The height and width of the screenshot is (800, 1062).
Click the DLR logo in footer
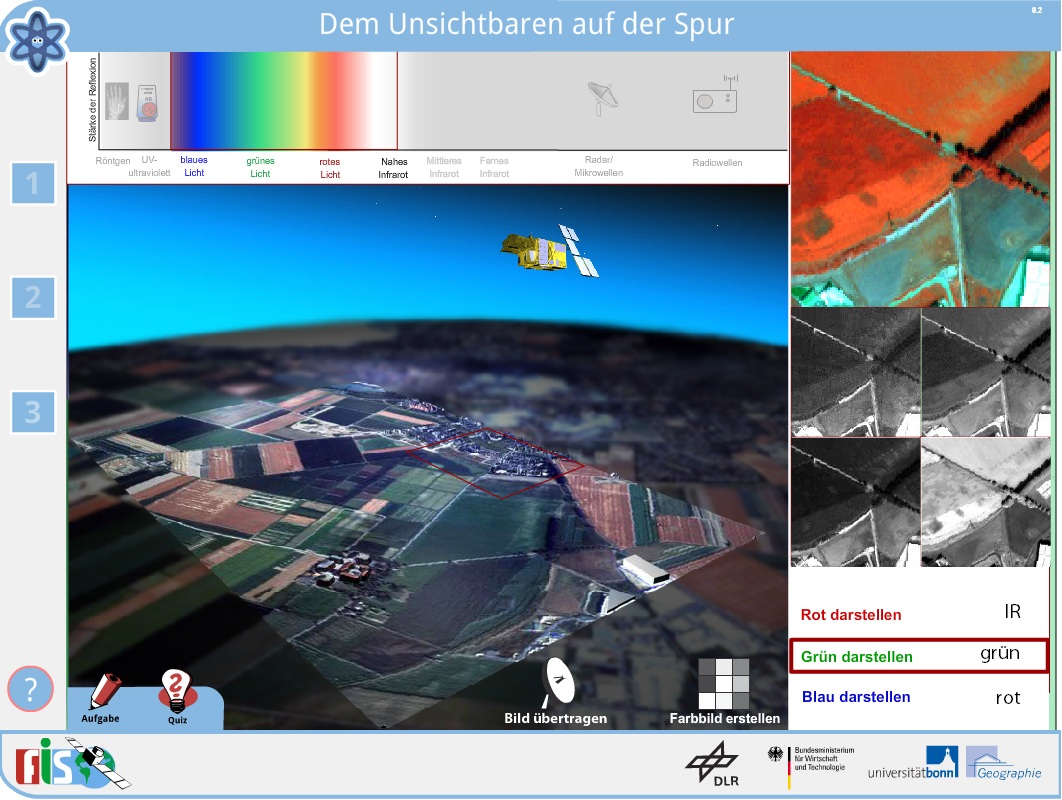coord(711,765)
